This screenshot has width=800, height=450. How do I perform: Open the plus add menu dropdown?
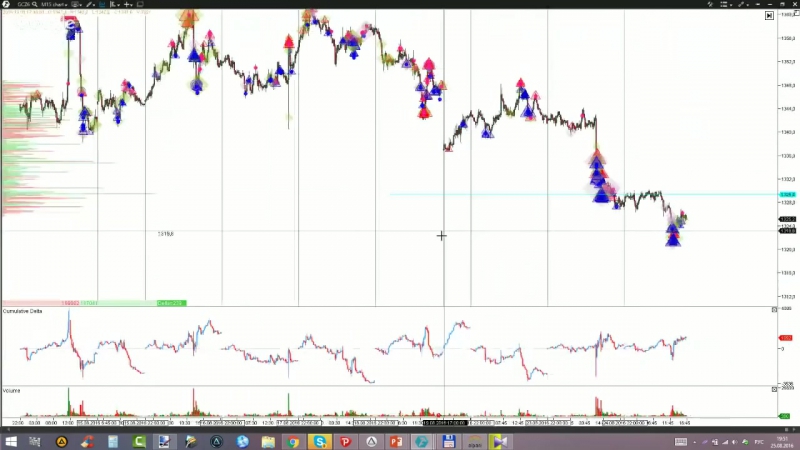click(x=128, y=4)
